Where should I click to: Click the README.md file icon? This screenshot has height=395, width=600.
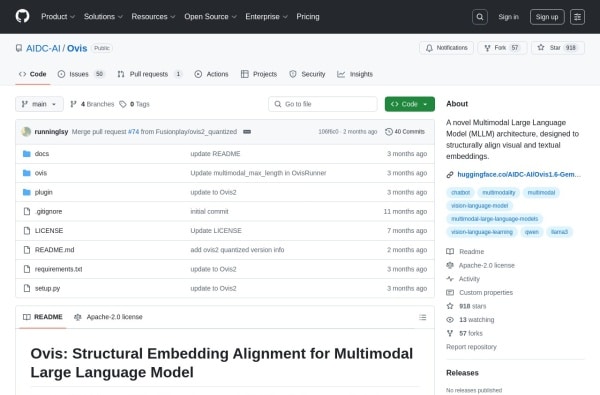coord(27,250)
